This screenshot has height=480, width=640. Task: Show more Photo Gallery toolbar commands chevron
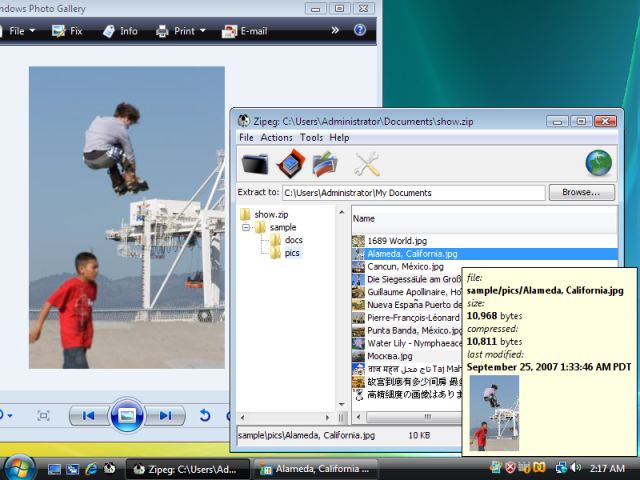[x=335, y=30]
